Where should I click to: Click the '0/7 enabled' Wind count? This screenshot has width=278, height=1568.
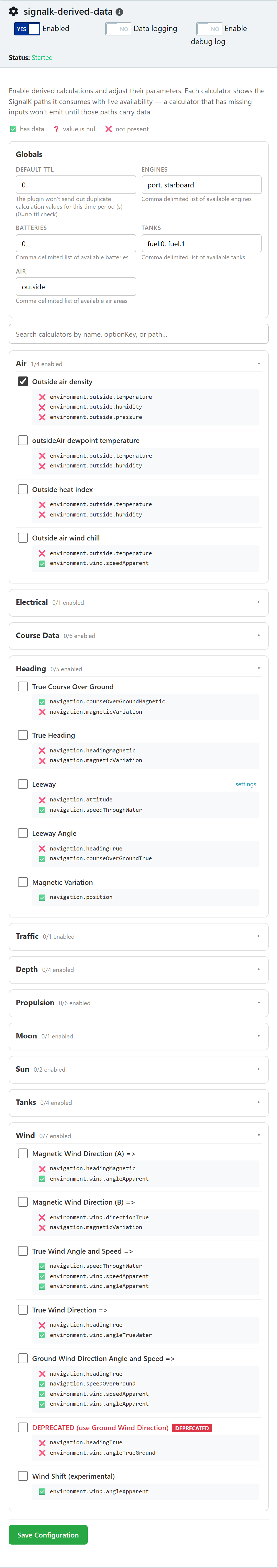pyautogui.click(x=55, y=1136)
